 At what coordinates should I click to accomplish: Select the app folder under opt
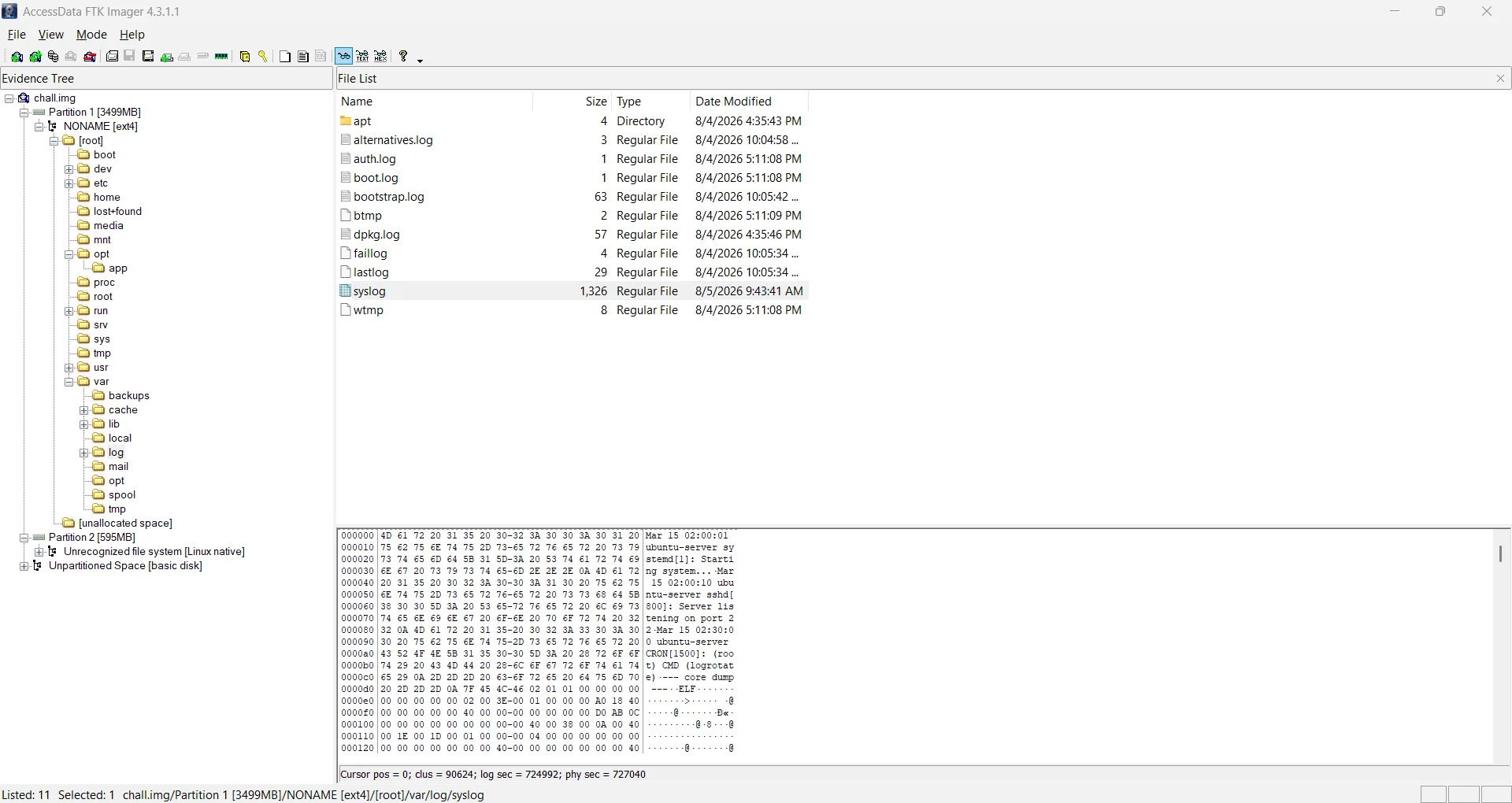[110, 268]
